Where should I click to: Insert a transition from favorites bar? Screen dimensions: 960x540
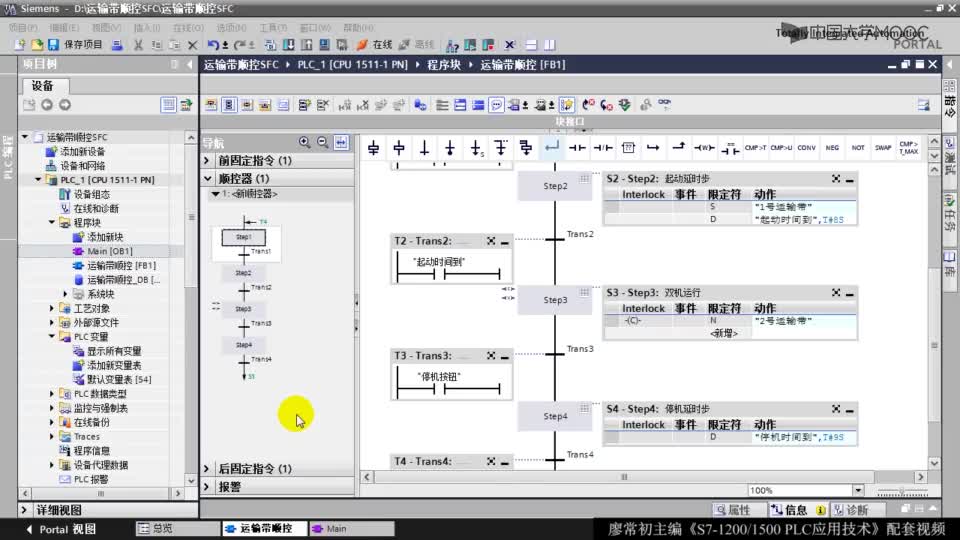coord(424,148)
